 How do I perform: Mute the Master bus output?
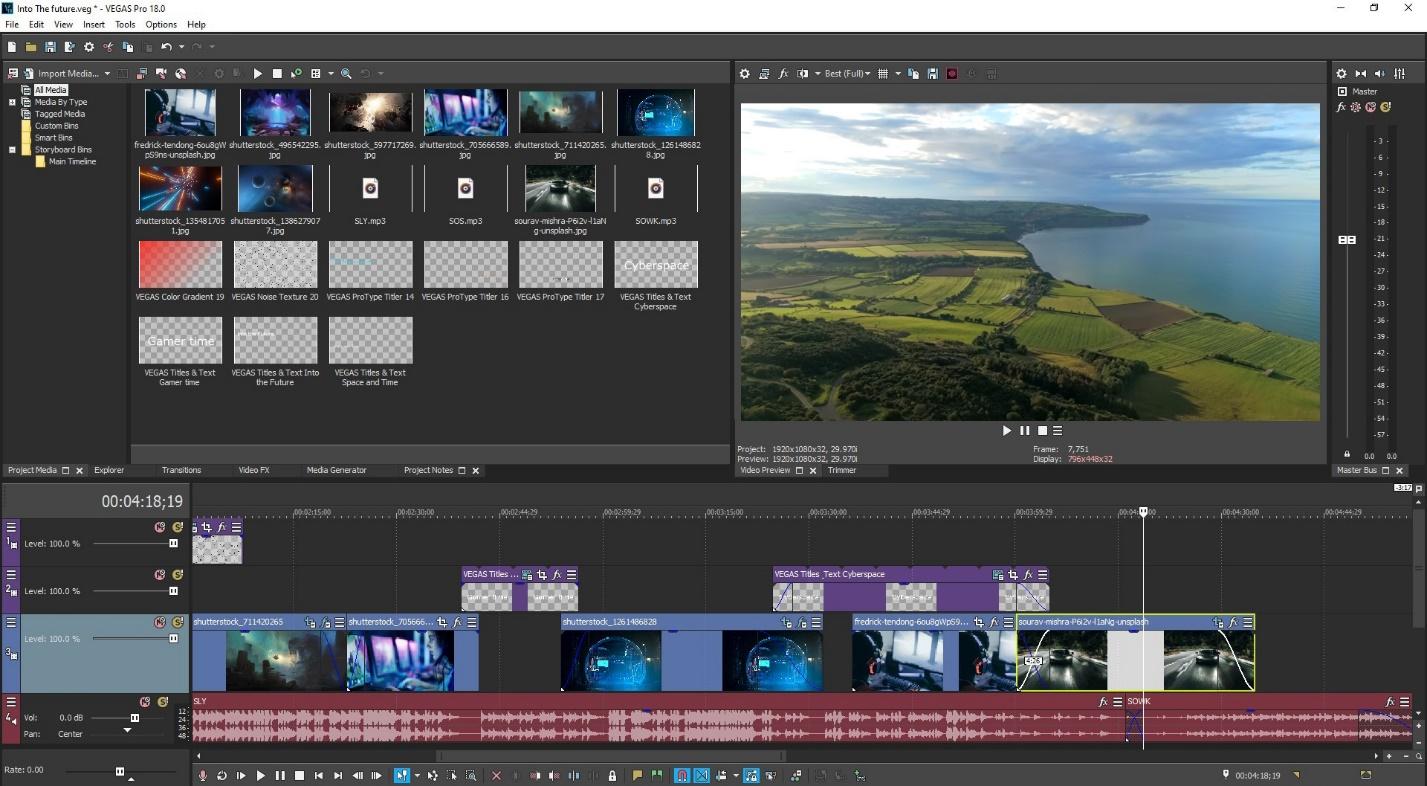click(x=1370, y=107)
